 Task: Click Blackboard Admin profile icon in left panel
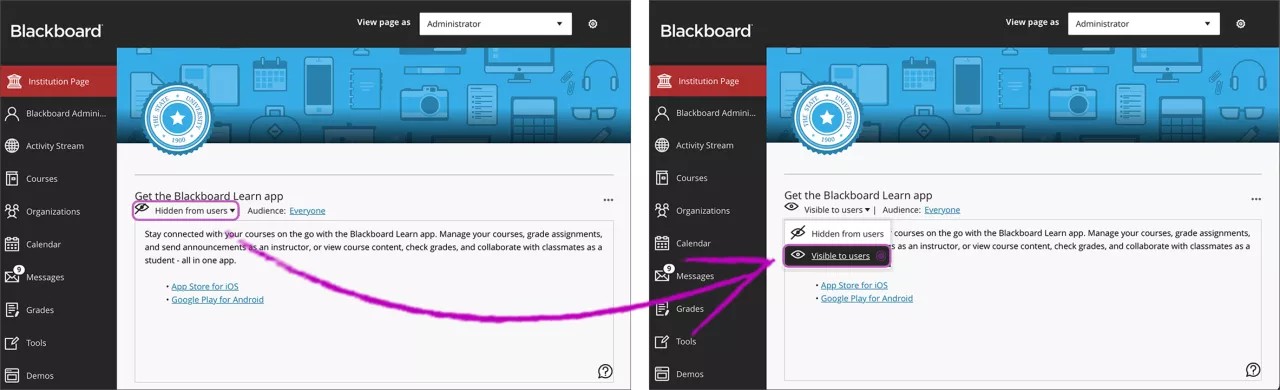(12, 113)
